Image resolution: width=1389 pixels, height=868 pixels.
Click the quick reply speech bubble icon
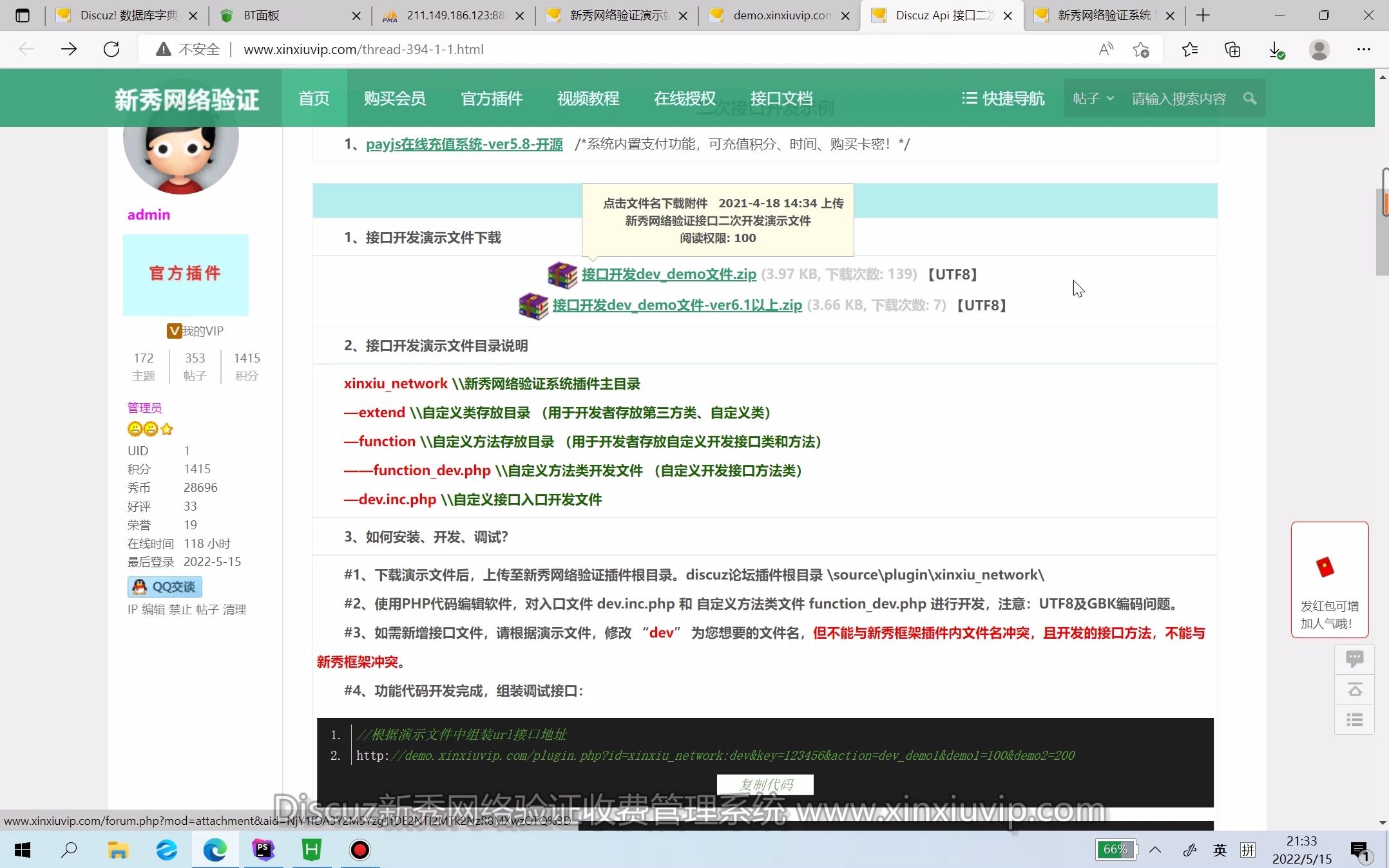[1354, 659]
